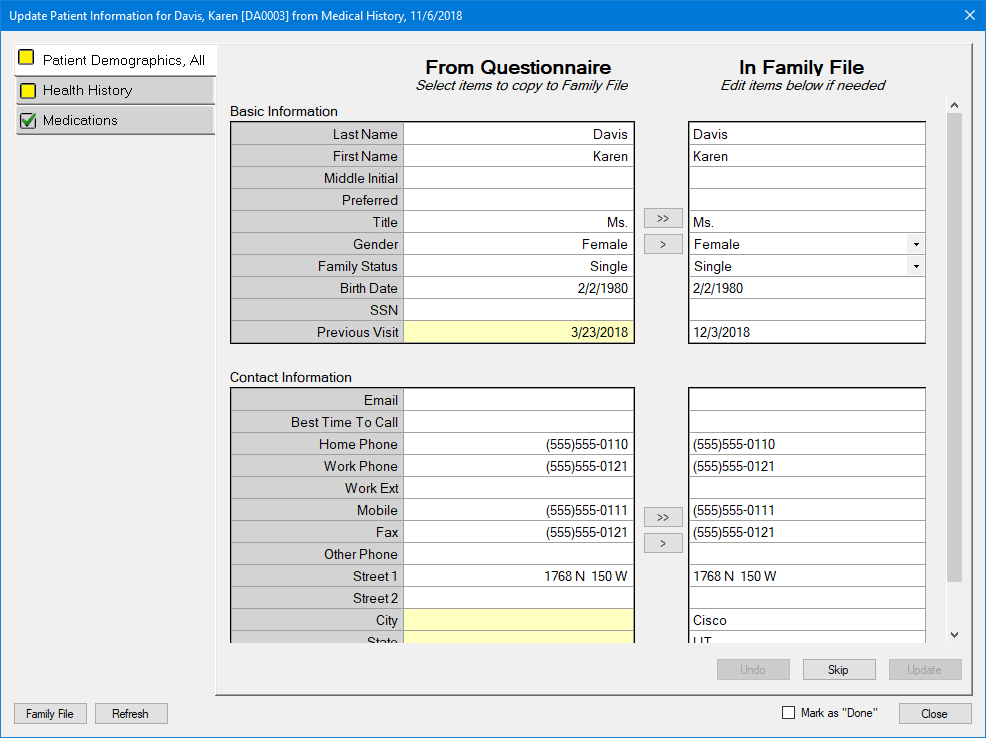Viewport: 986px width, 738px height.
Task: Click the Undo button
Action: point(753,669)
